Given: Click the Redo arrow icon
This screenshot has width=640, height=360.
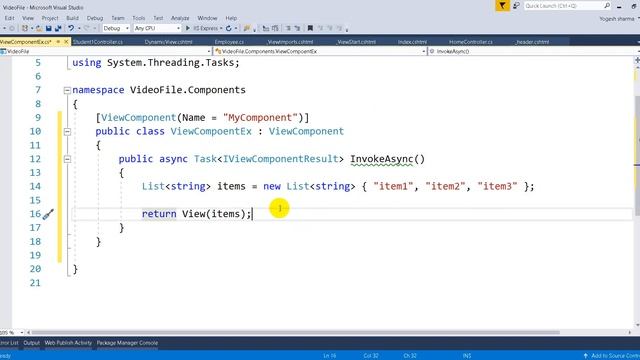Looking at the screenshot, I should click(x=86, y=28).
